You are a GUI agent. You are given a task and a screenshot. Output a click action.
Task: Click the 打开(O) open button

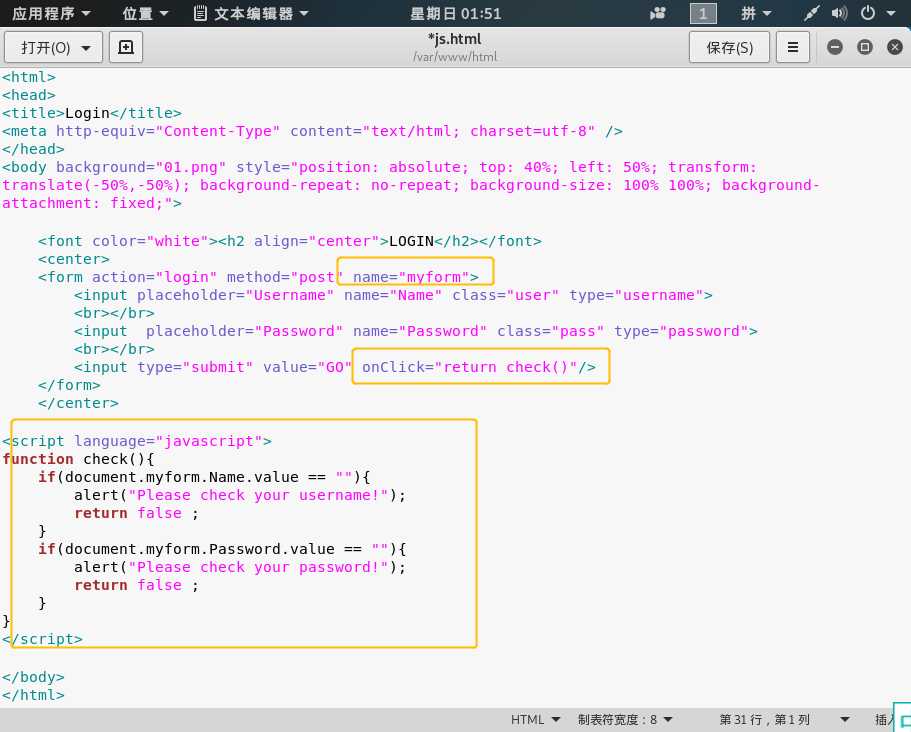(45, 47)
